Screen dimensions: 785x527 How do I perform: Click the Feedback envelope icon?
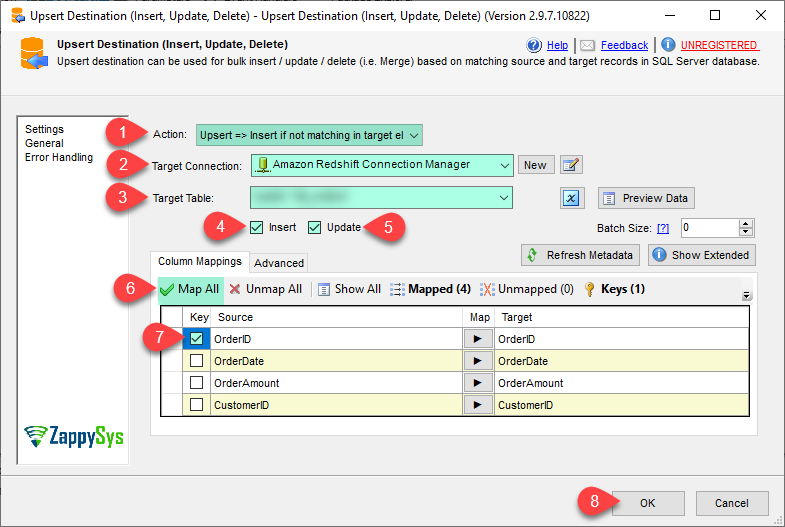587,46
